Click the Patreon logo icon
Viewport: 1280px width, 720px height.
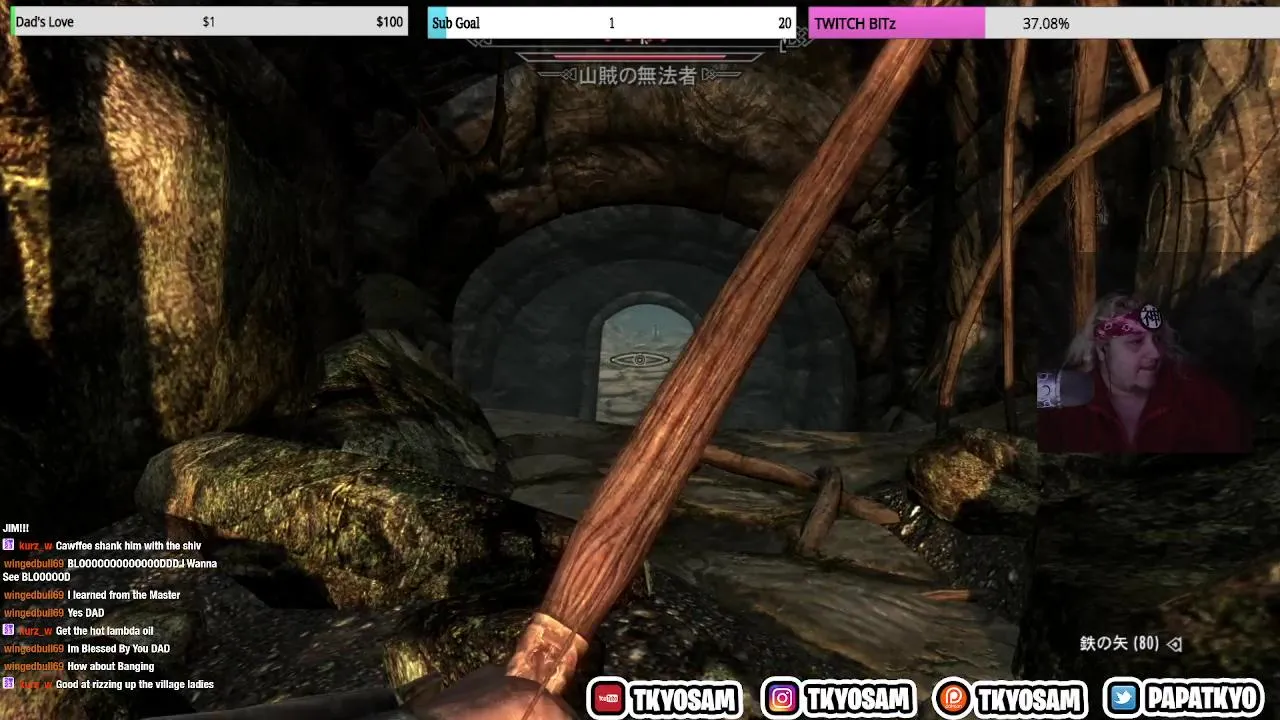[951, 699]
